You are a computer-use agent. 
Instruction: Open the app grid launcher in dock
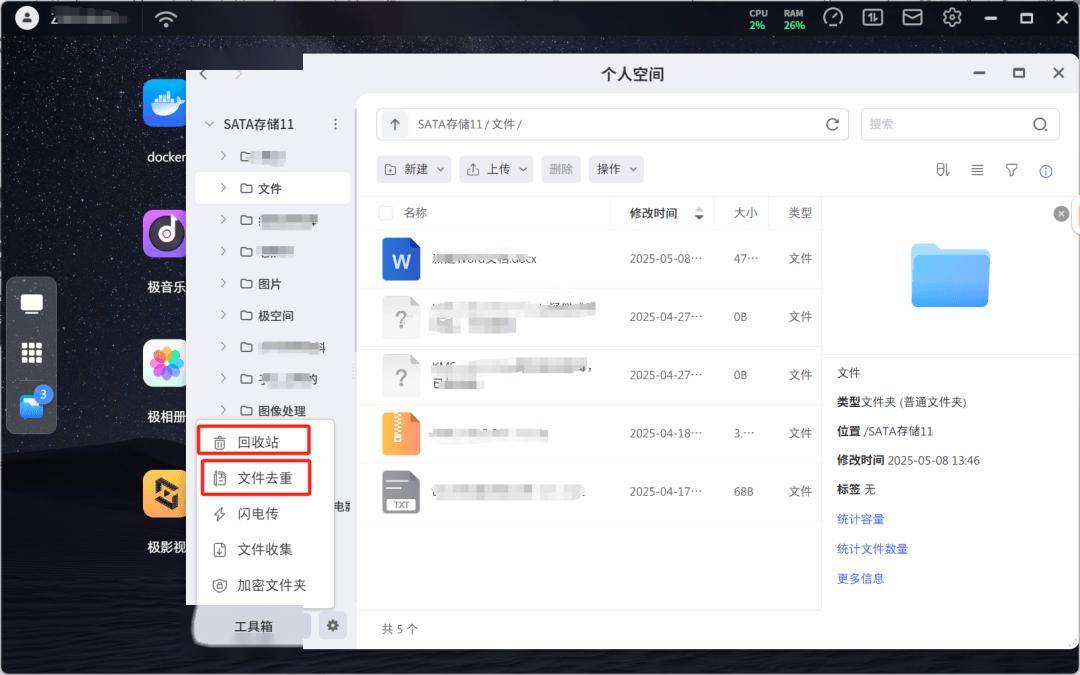(32, 353)
